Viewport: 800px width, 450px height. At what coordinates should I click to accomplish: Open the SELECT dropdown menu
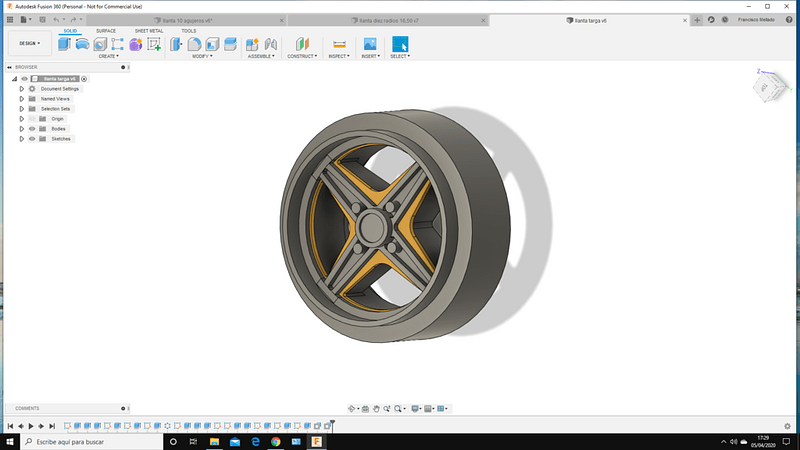pos(400,56)
